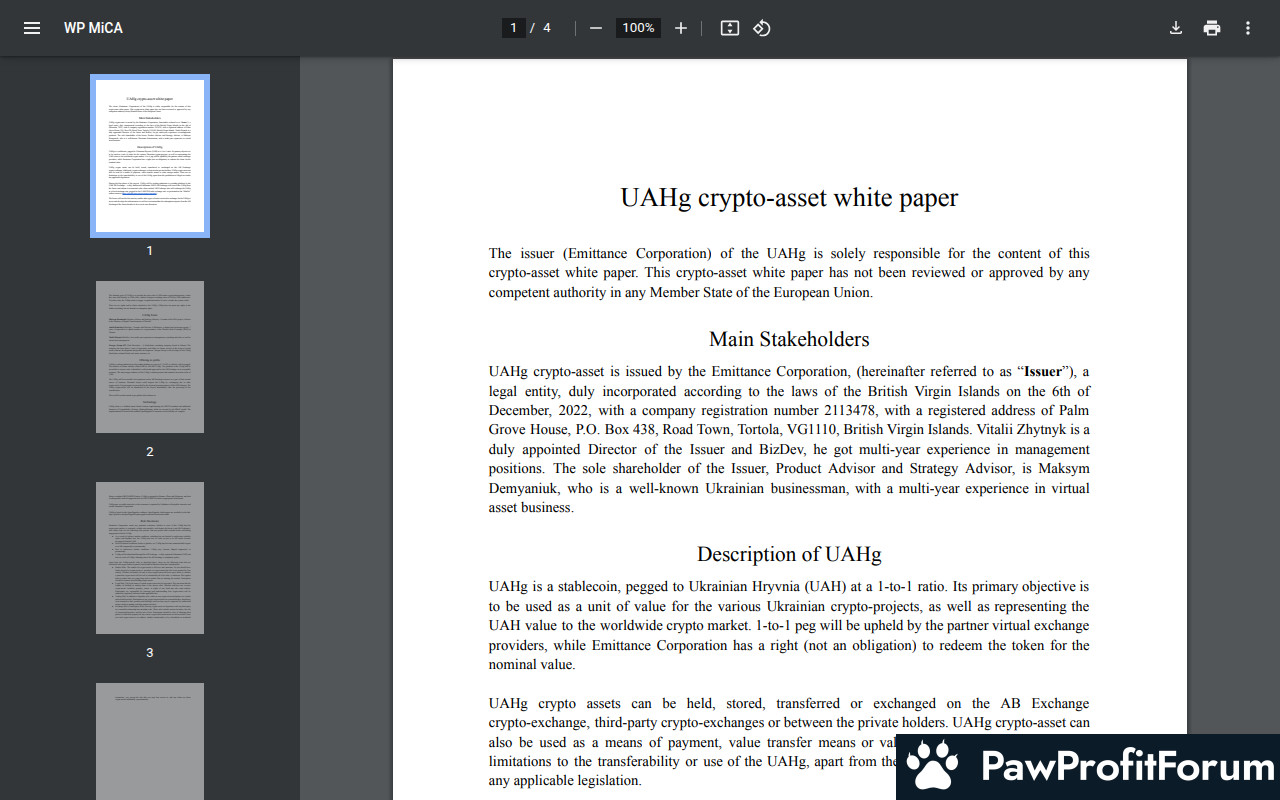Click the zoom out minus button

coord(596,28)
